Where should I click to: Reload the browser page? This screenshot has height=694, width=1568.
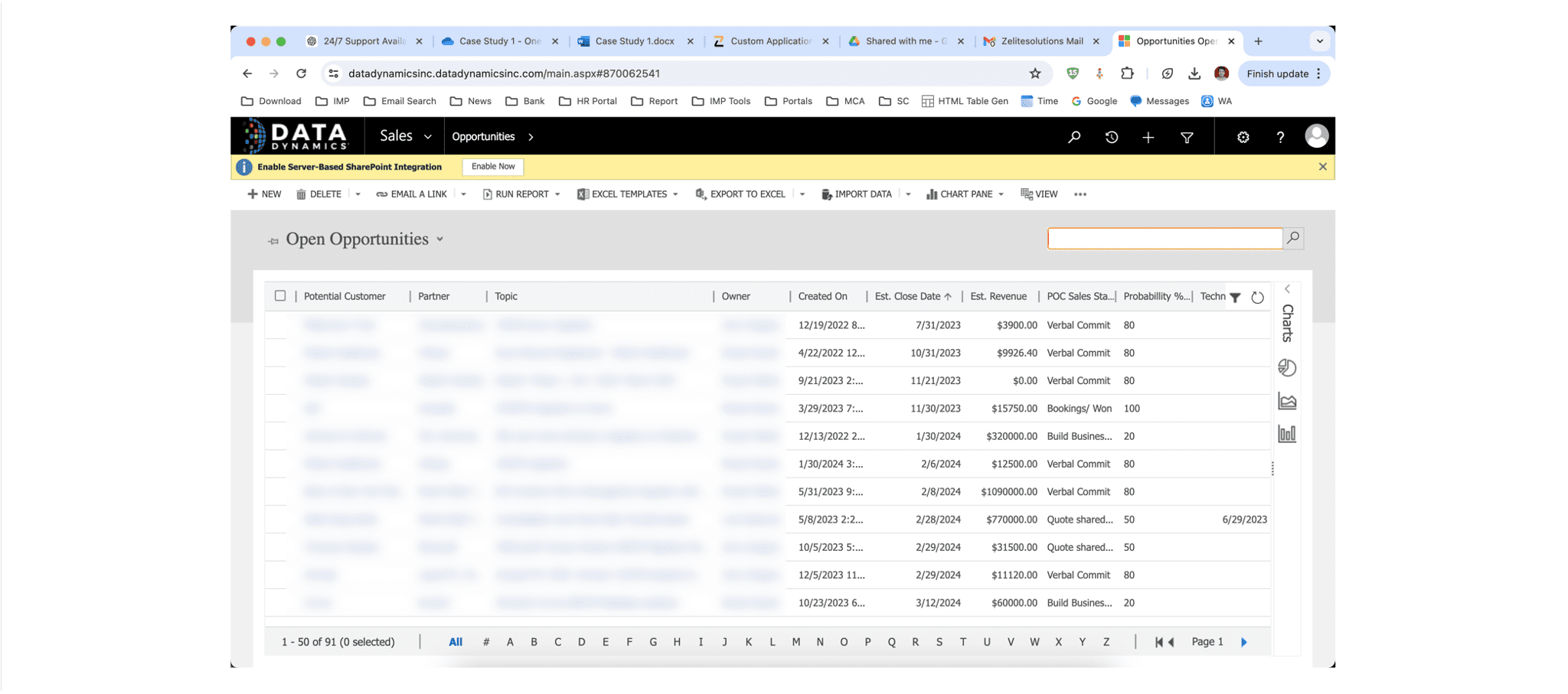(301, 73)
